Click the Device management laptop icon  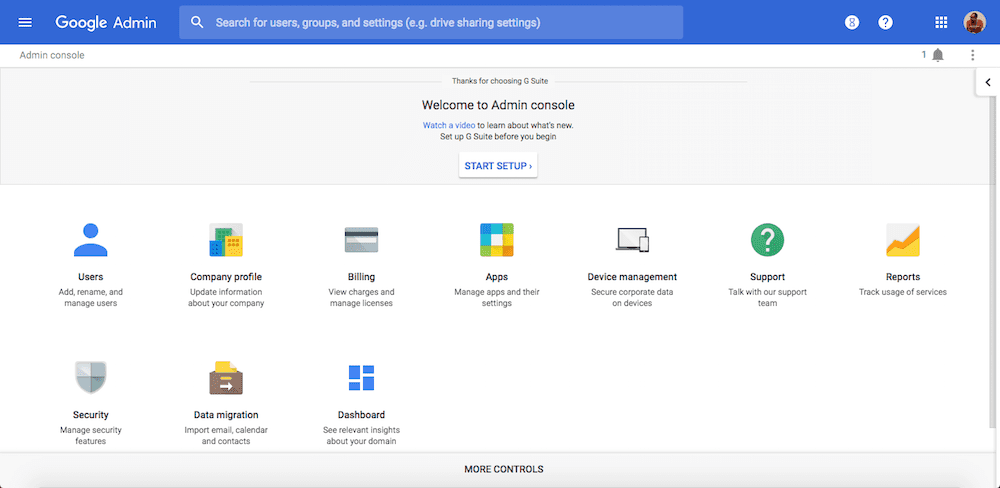[x=632, y=240]
